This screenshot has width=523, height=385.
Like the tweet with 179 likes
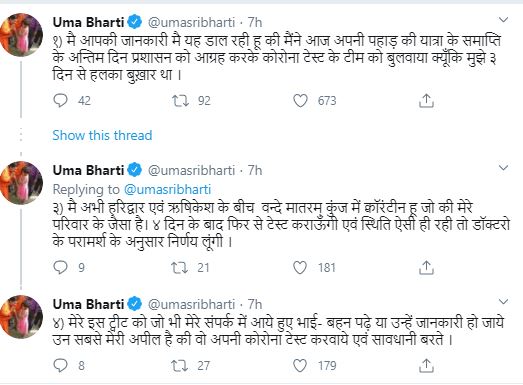click(300, 365)
